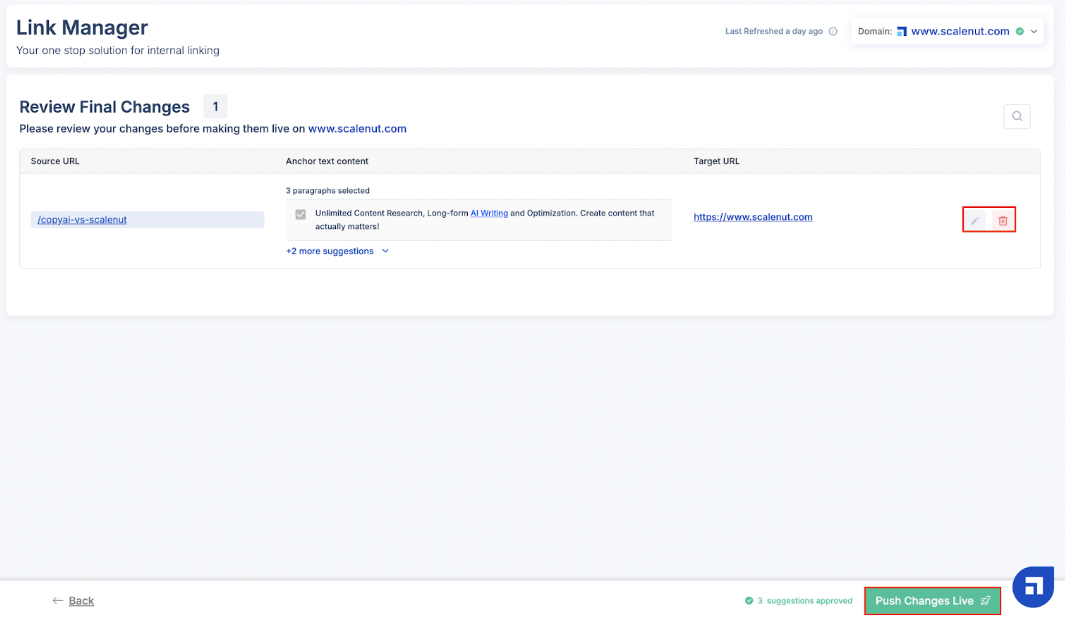Click the Target URL column header
Screen dimensions: 1065x632
(717, 161)
